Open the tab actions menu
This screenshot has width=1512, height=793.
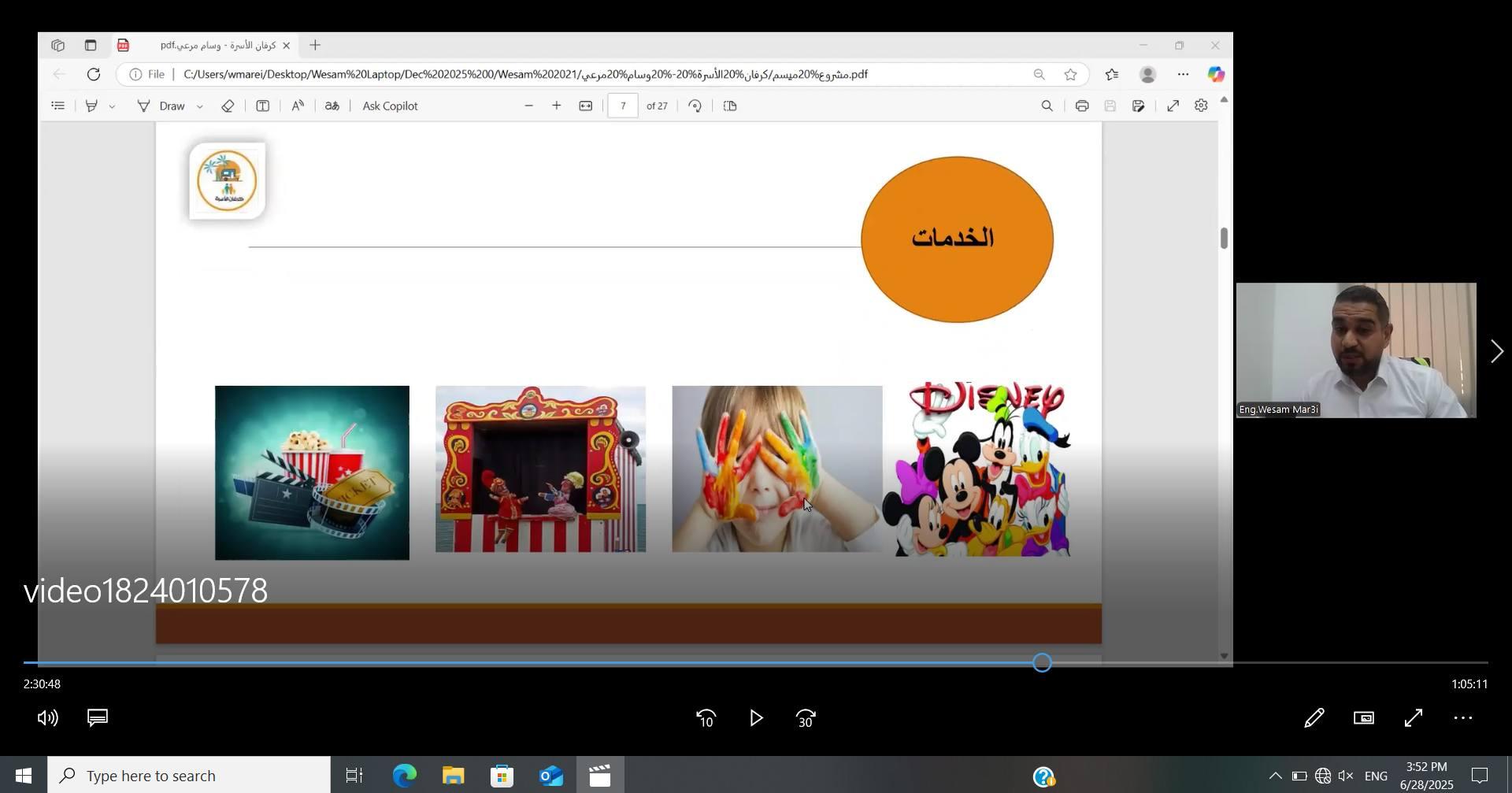pyautogui.click(x=91, y=46)
